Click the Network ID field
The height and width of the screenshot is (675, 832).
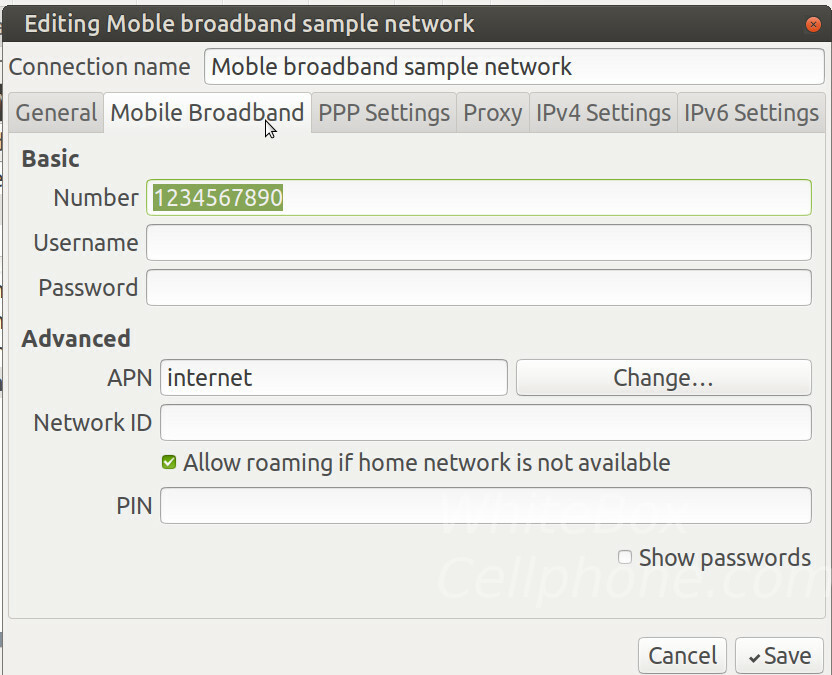[x=486, y=423]
